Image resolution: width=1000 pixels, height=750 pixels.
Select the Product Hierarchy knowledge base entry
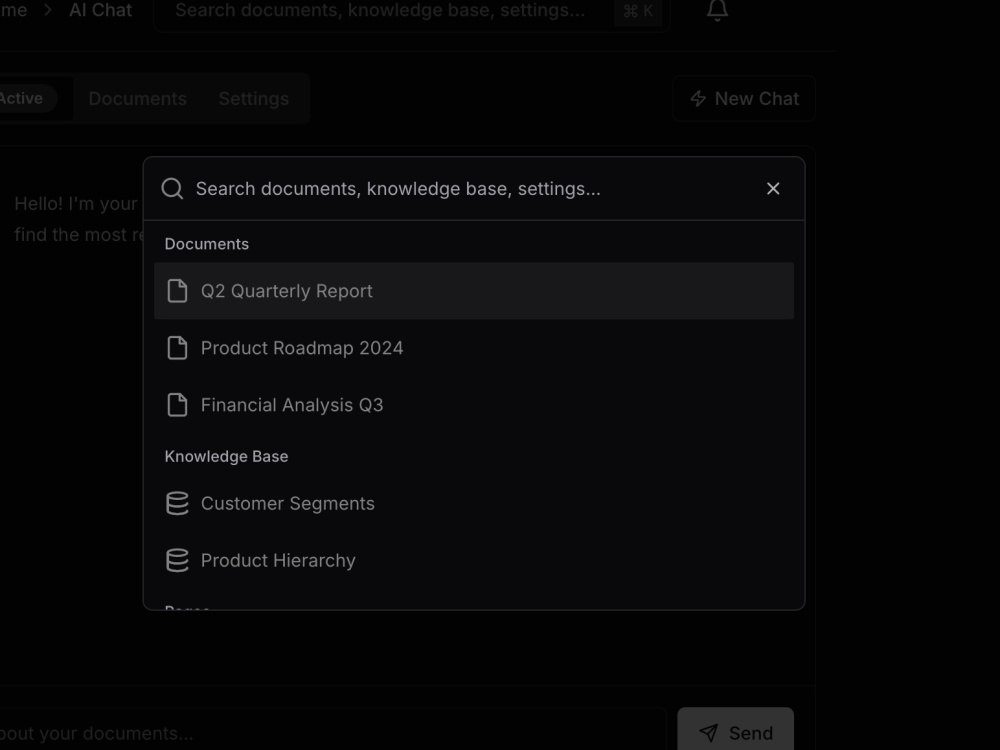474,560
